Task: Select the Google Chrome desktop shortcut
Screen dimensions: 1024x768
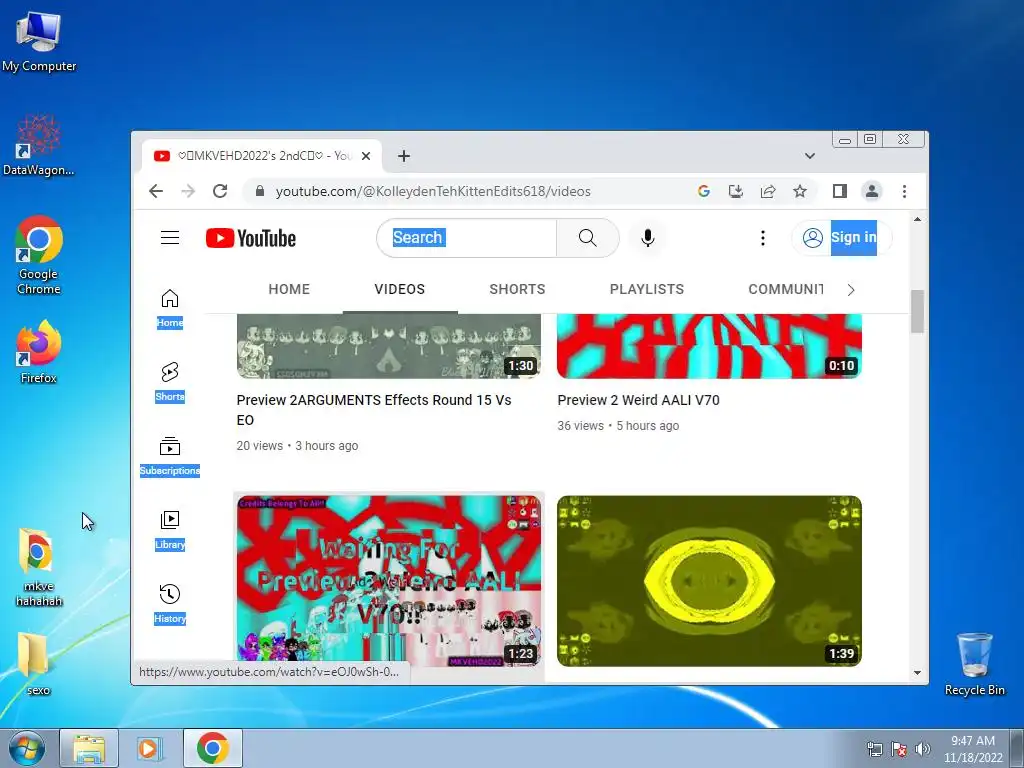Action: click(39, 255)
